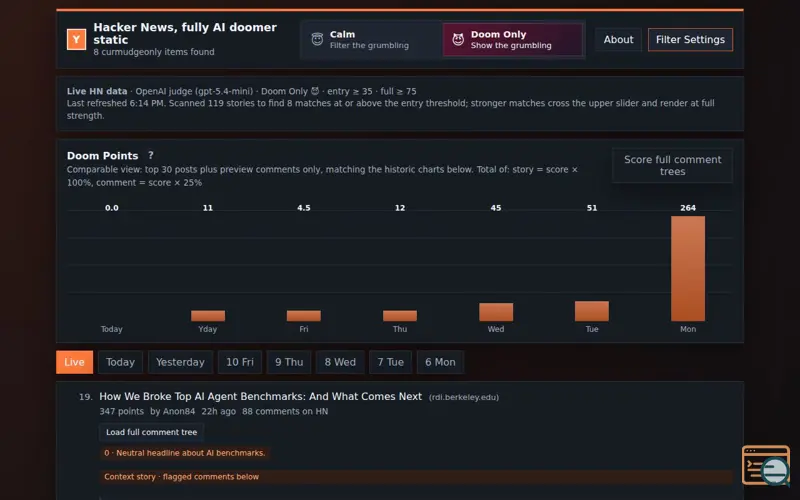Select the 7 Tue tab
Screen dimensions: 800x500
pos(390,362)
